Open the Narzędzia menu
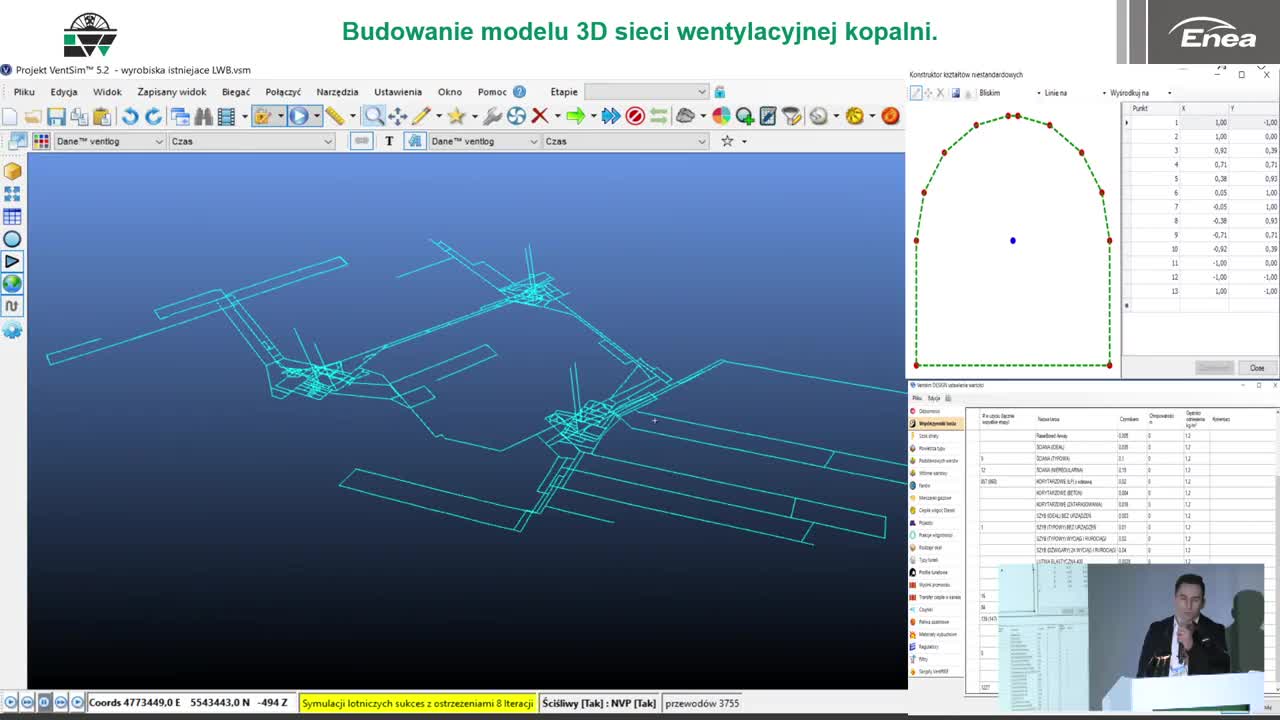 coord(337,92)
